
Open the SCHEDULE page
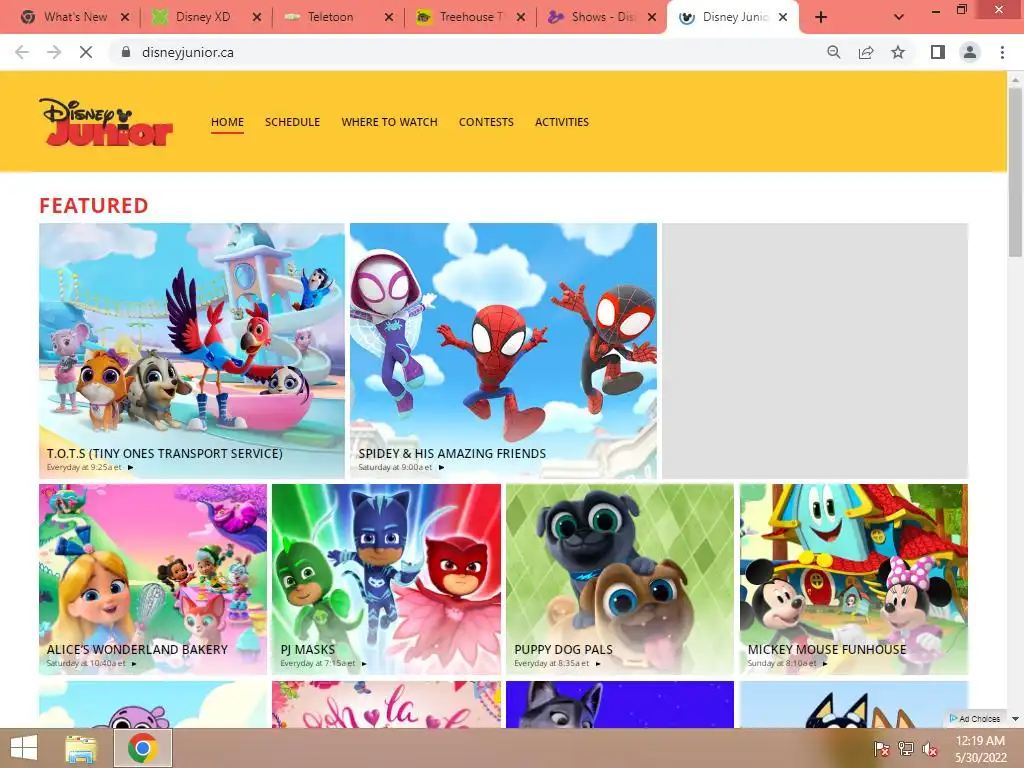(293, 122)
